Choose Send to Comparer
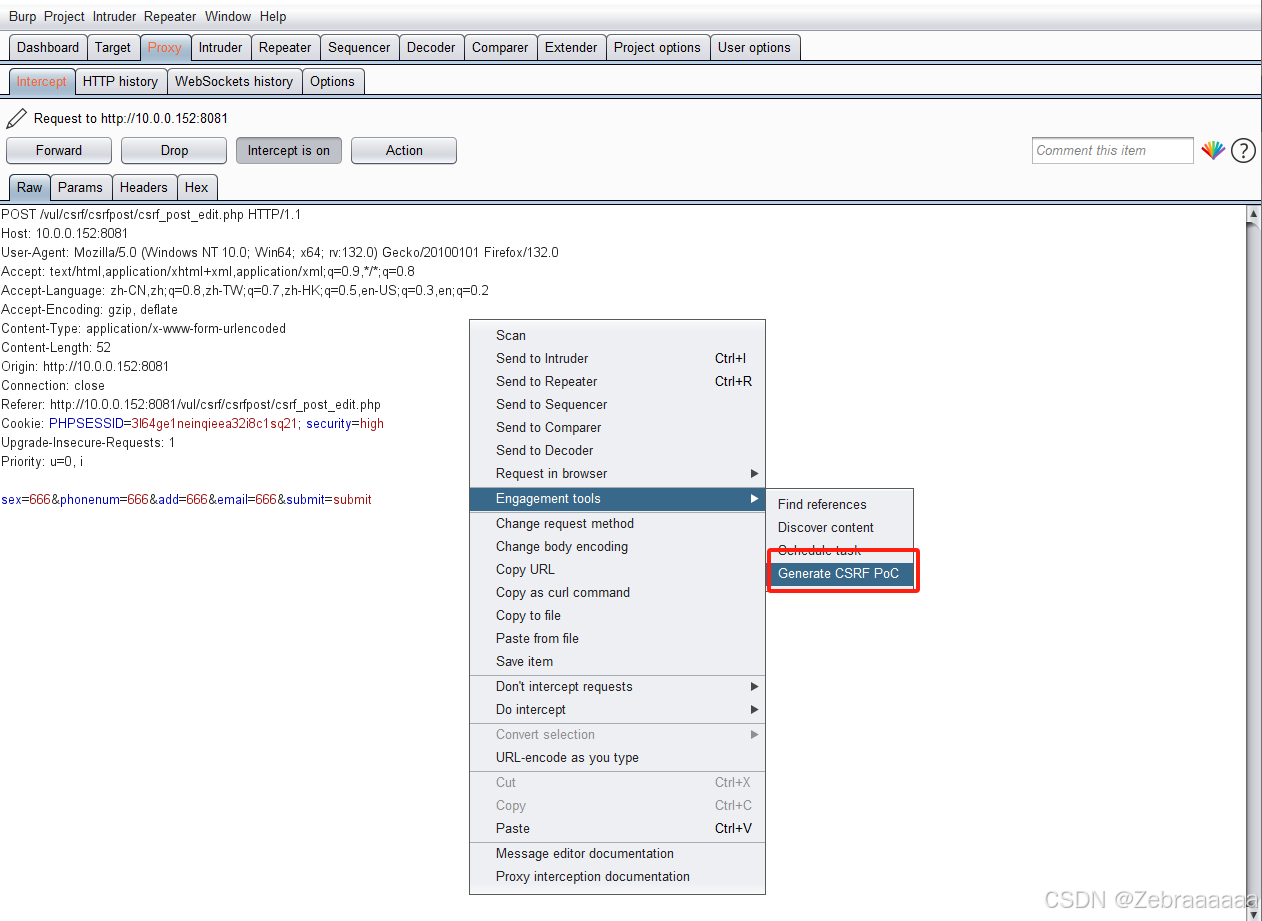 pos(617,427)
